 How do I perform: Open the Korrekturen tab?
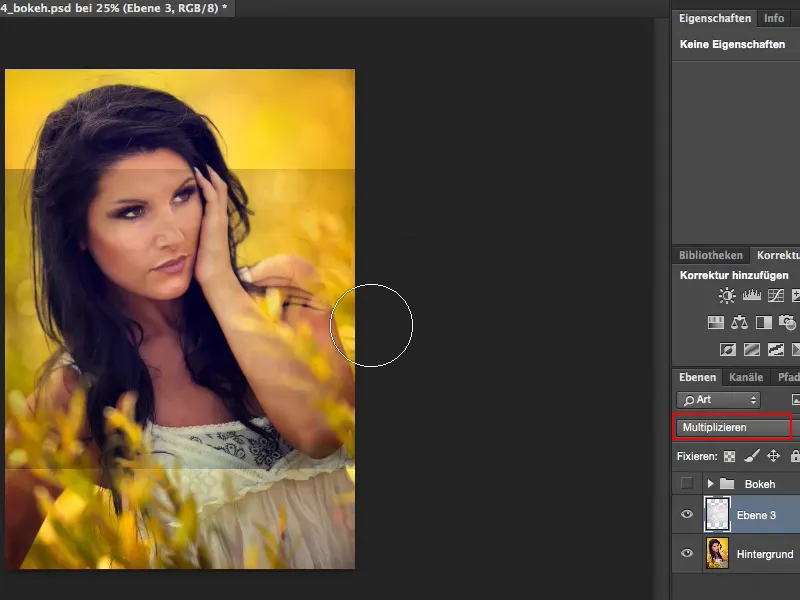tap(777, 255)
